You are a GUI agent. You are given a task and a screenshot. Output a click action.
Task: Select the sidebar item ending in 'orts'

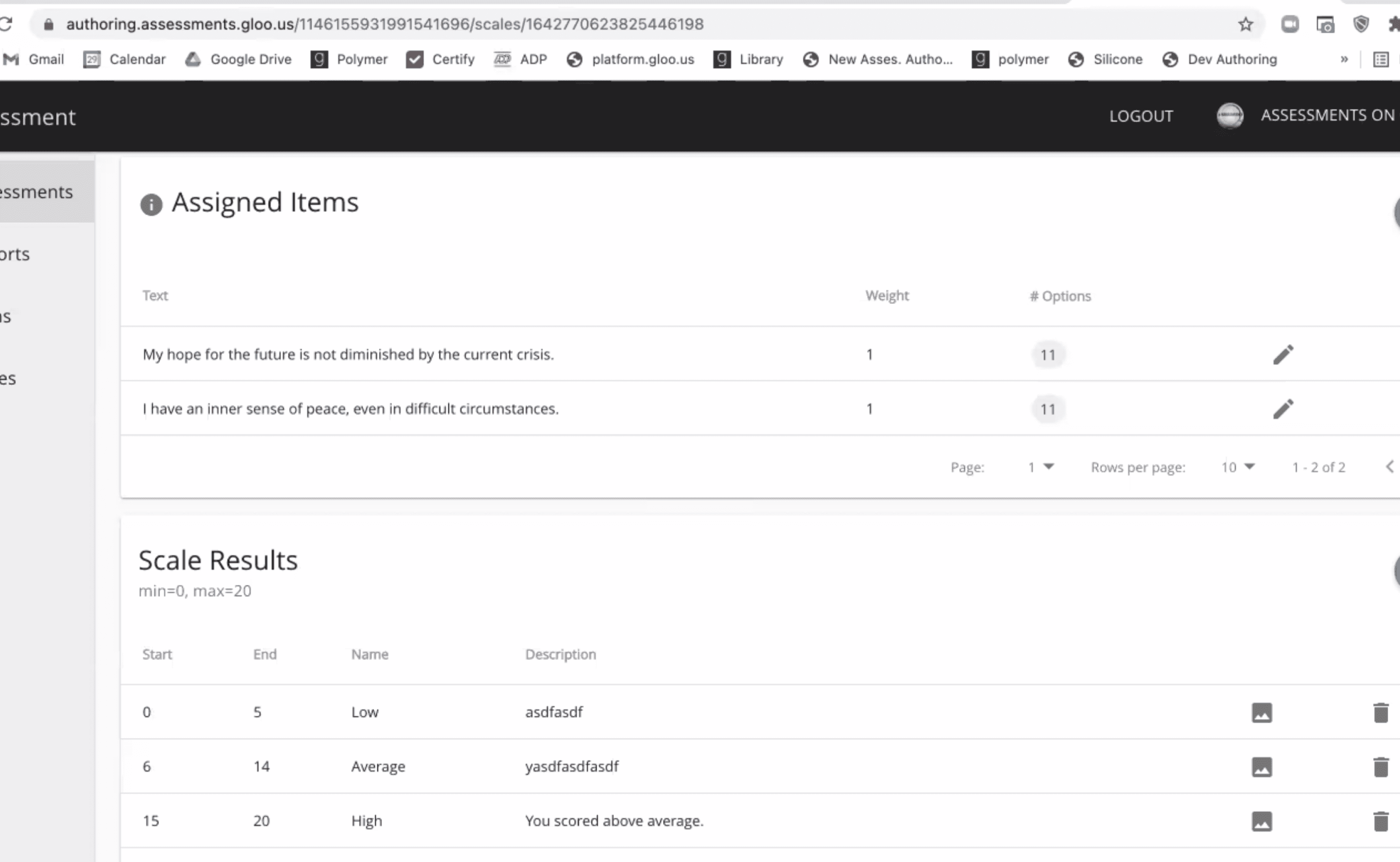[47, 254]
